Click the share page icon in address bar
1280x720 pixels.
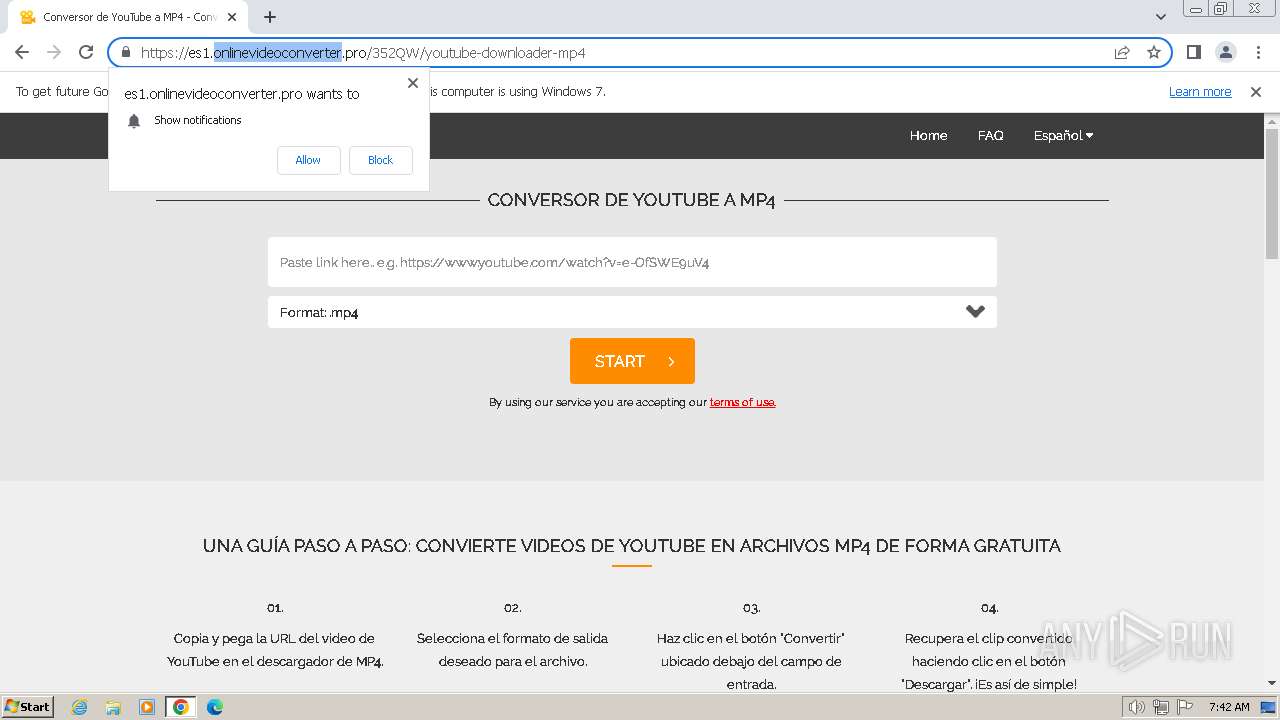coord(1122,52)
